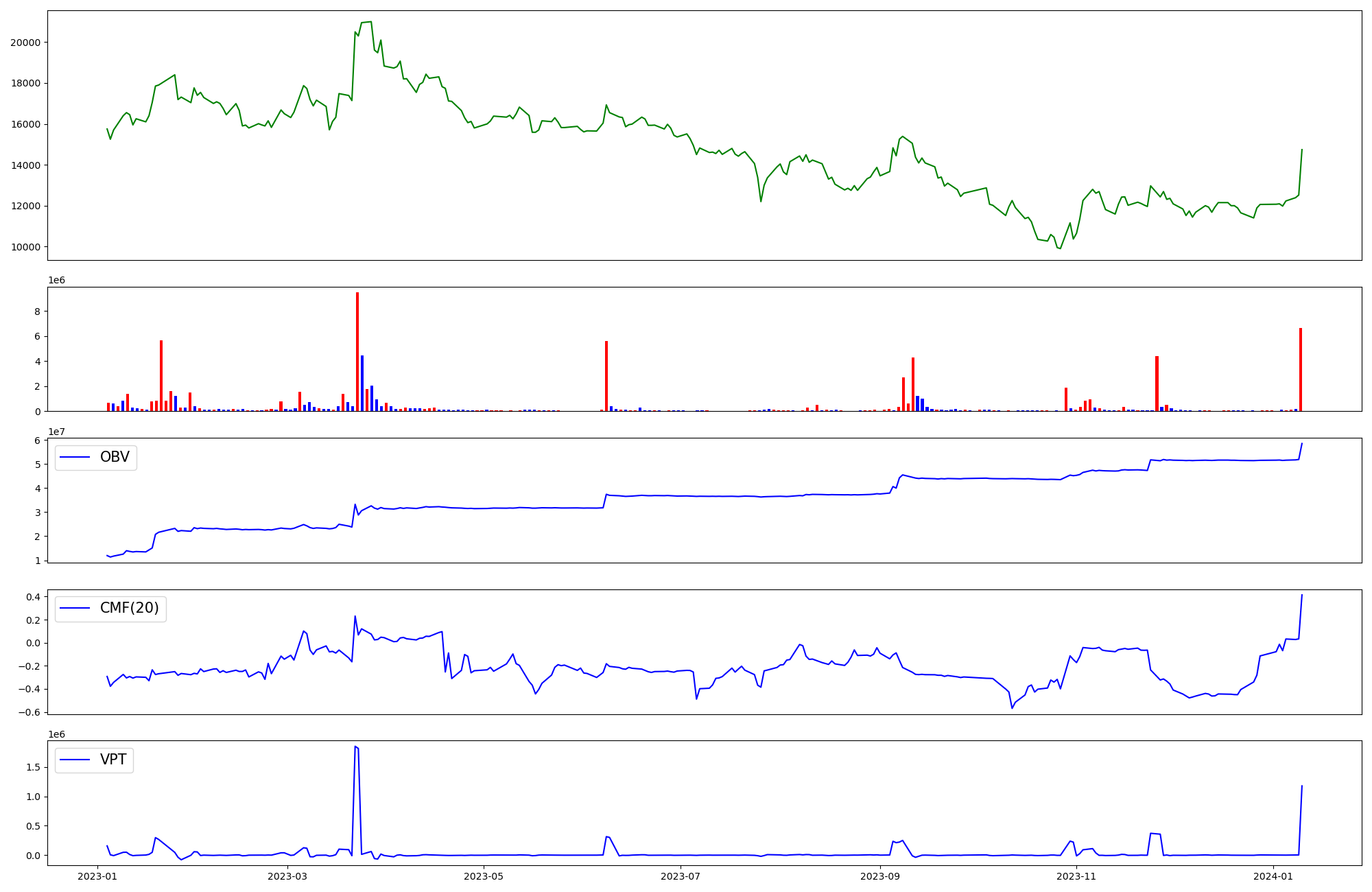The height and width of the screenshot is (892, 1372).
Task: Click the last red volume bar at far right
Action: click(1300, 369)
